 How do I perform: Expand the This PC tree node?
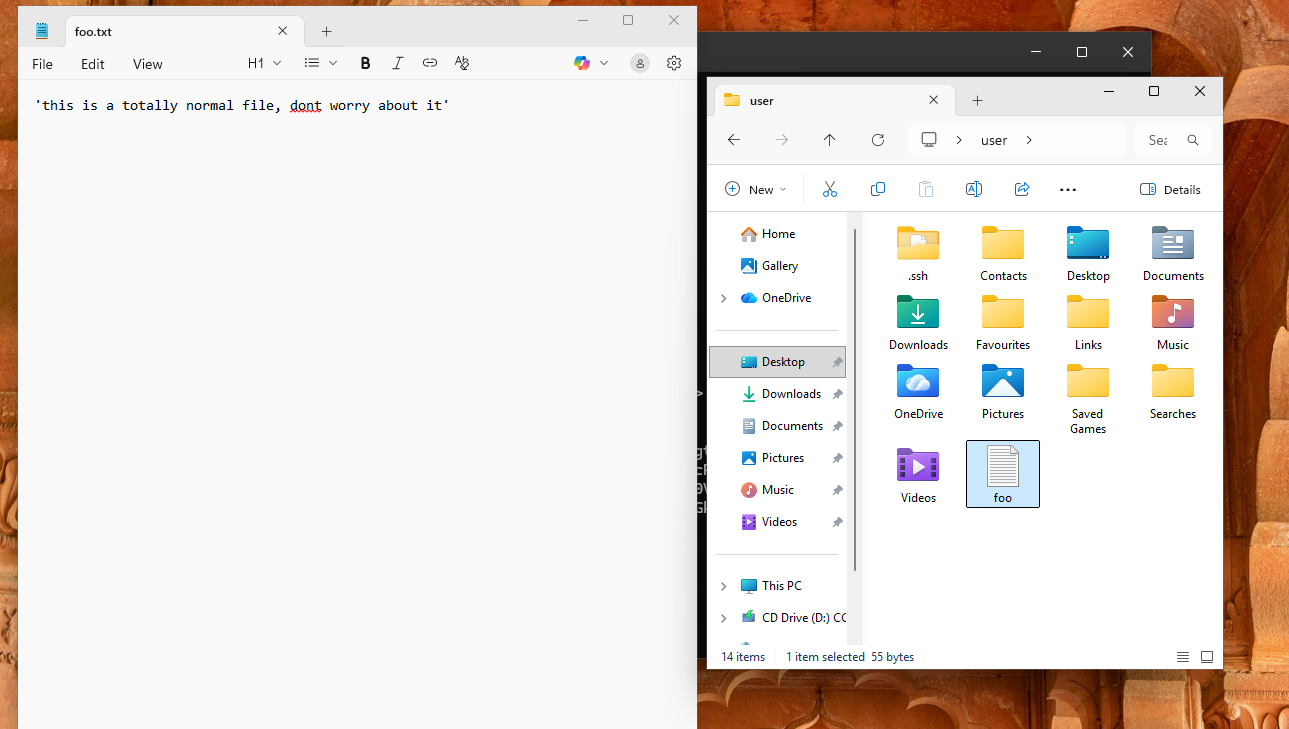coord(724,586)
